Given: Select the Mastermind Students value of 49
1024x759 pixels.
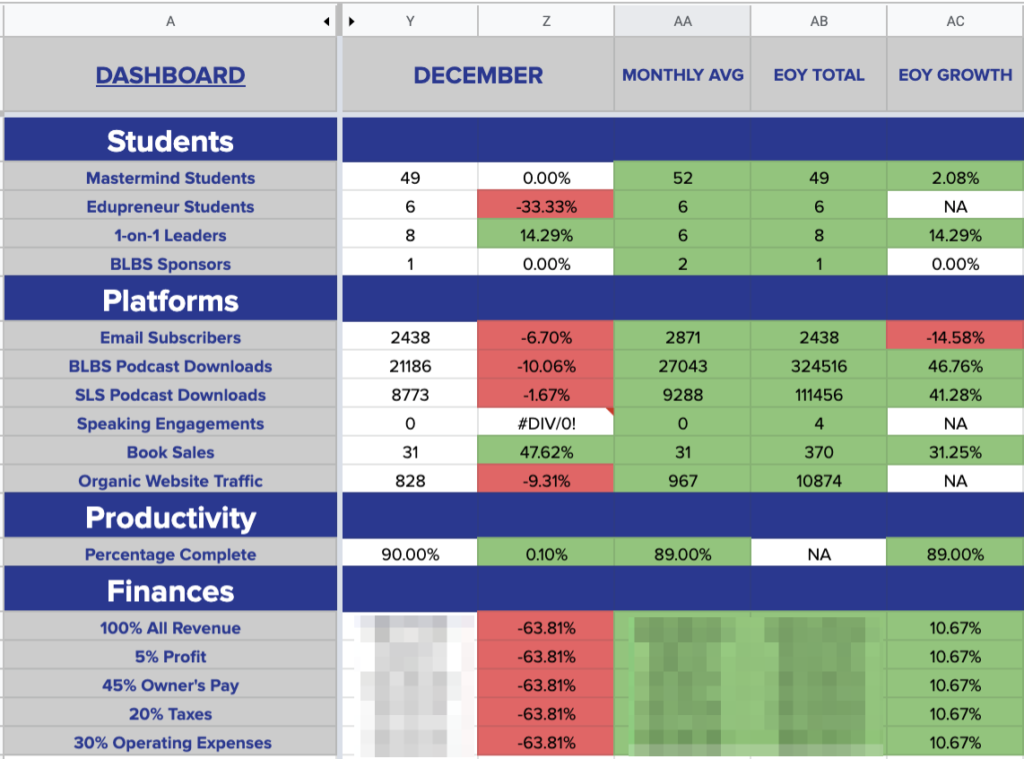Looking at the screenshot, I should point(410,177).
